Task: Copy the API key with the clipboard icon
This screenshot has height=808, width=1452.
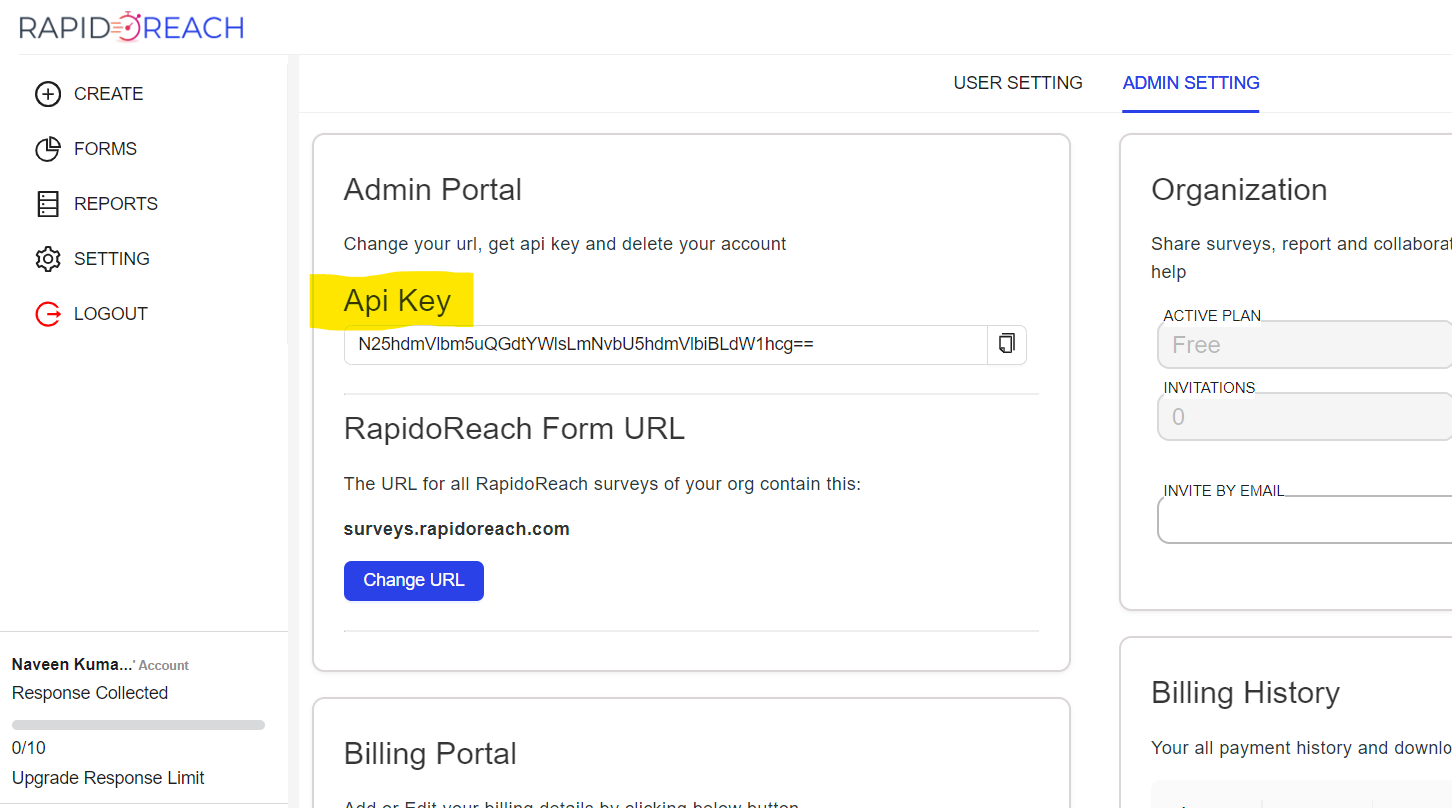Action: [1006, 344]
